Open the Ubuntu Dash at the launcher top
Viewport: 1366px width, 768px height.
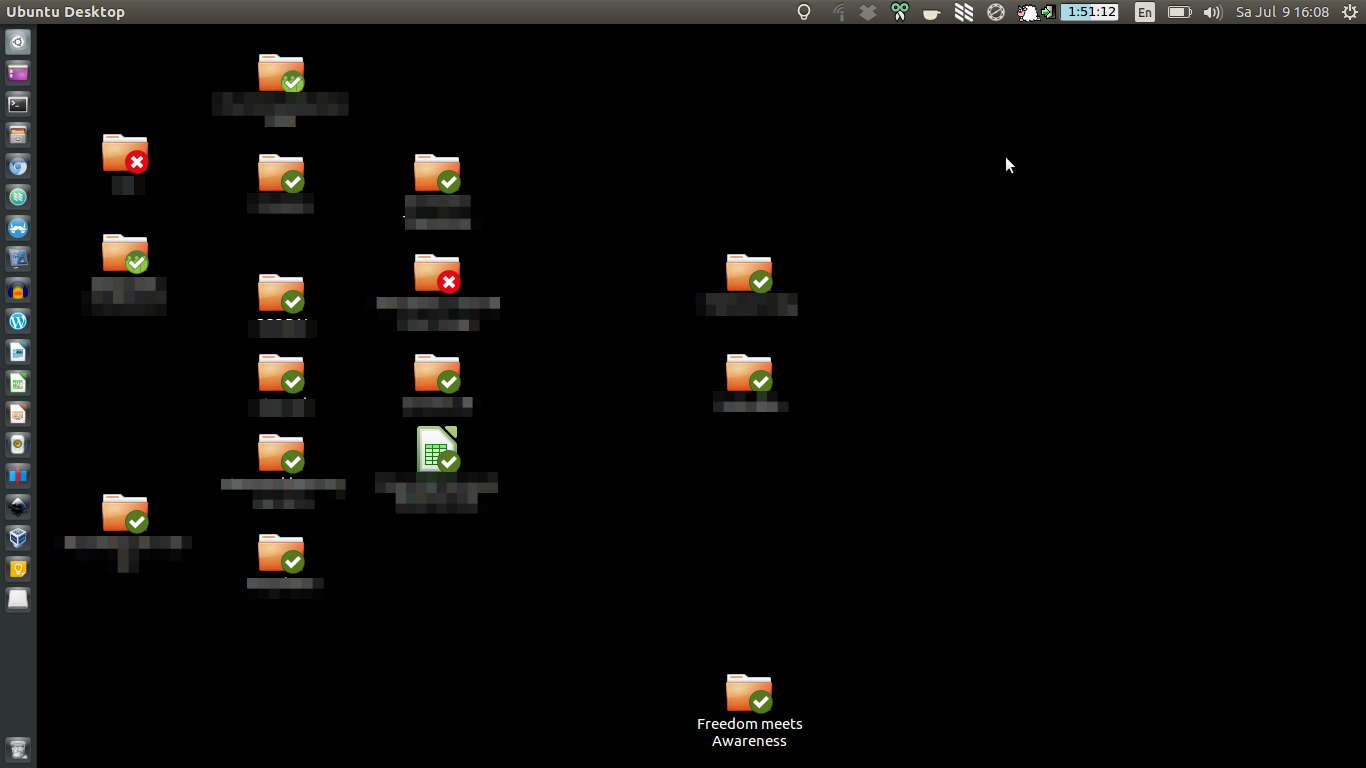(18, 41)
